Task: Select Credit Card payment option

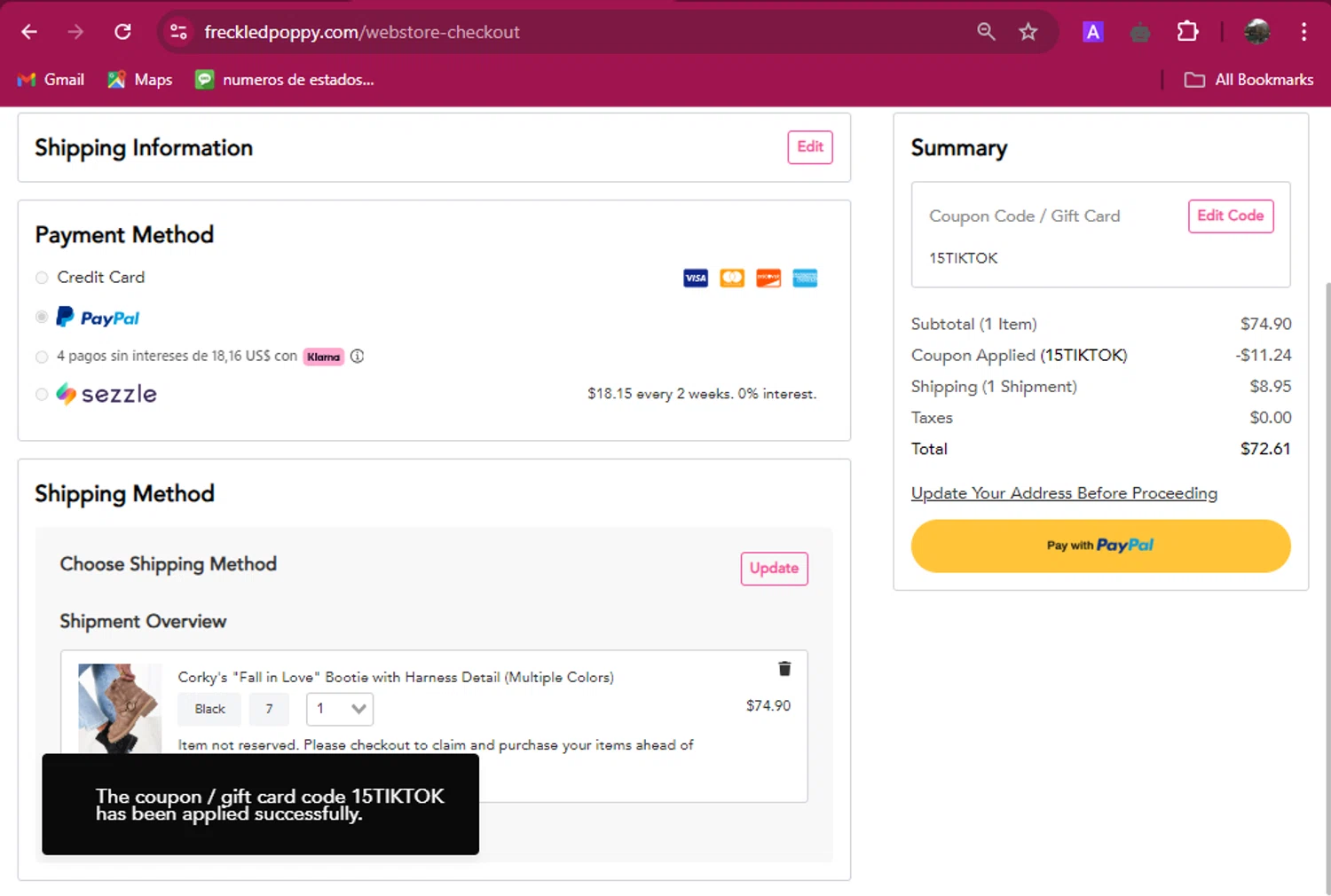Action: point(42,278)
